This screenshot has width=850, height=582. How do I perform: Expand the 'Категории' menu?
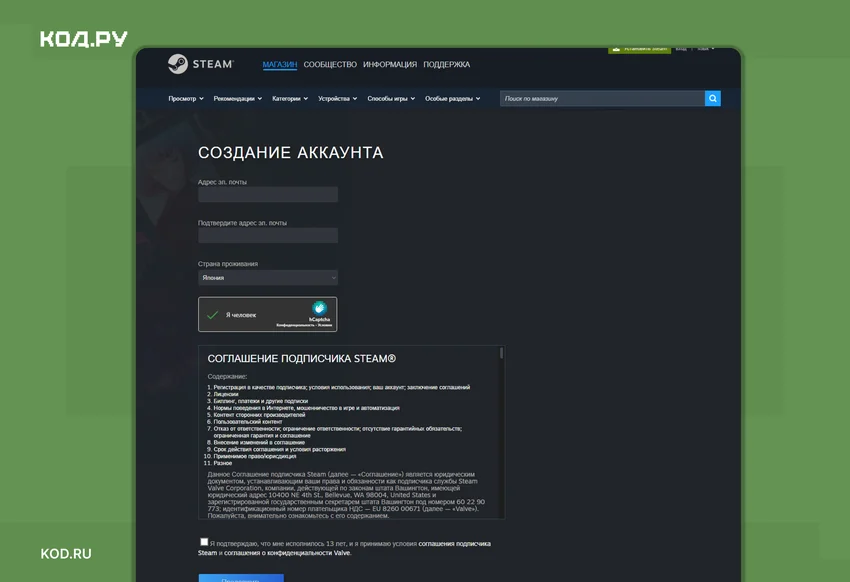(290, 99)
